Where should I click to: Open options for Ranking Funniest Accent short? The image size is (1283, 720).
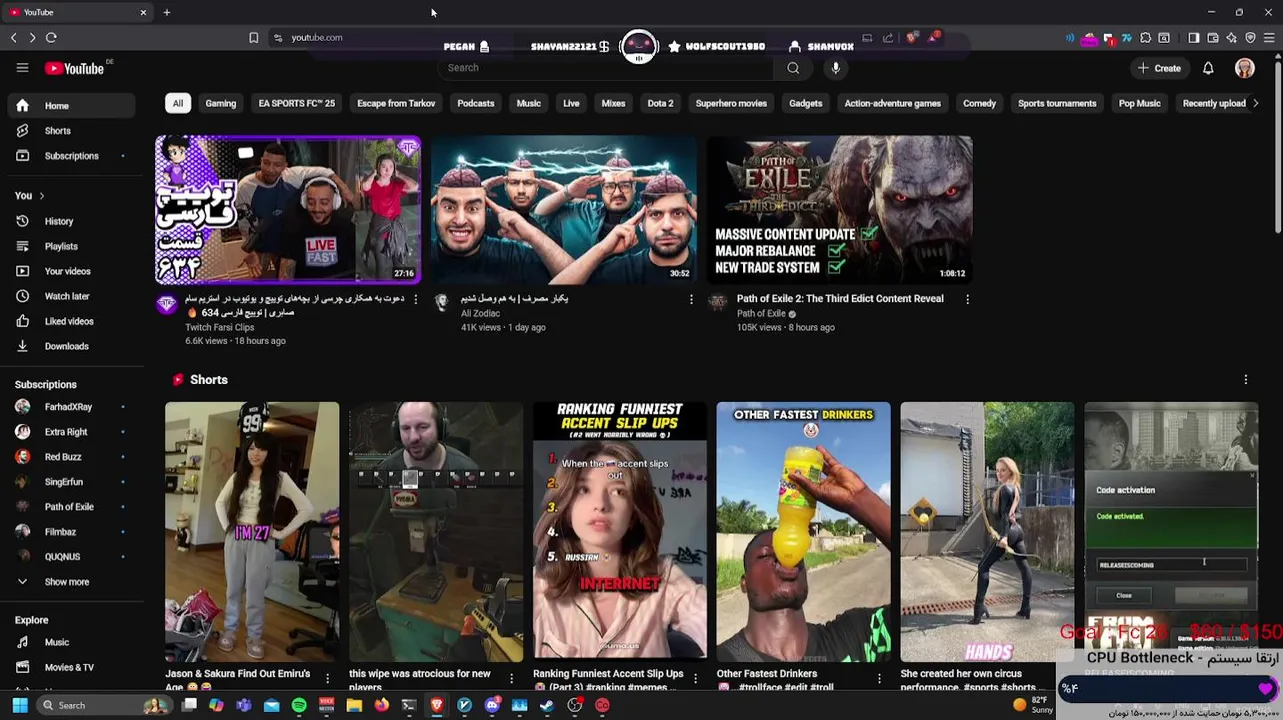coord(695,679)
